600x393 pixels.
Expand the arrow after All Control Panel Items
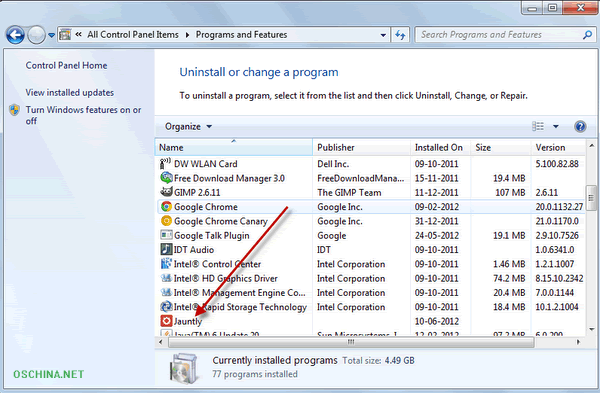(x=188, y=35)
